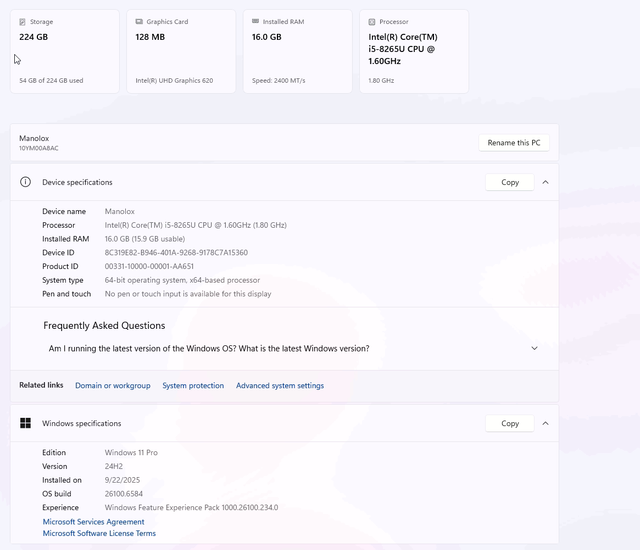
Task: Expand the latest Windows version FAQ chevron
Action: pyautogui.click(x=534, y=348)
